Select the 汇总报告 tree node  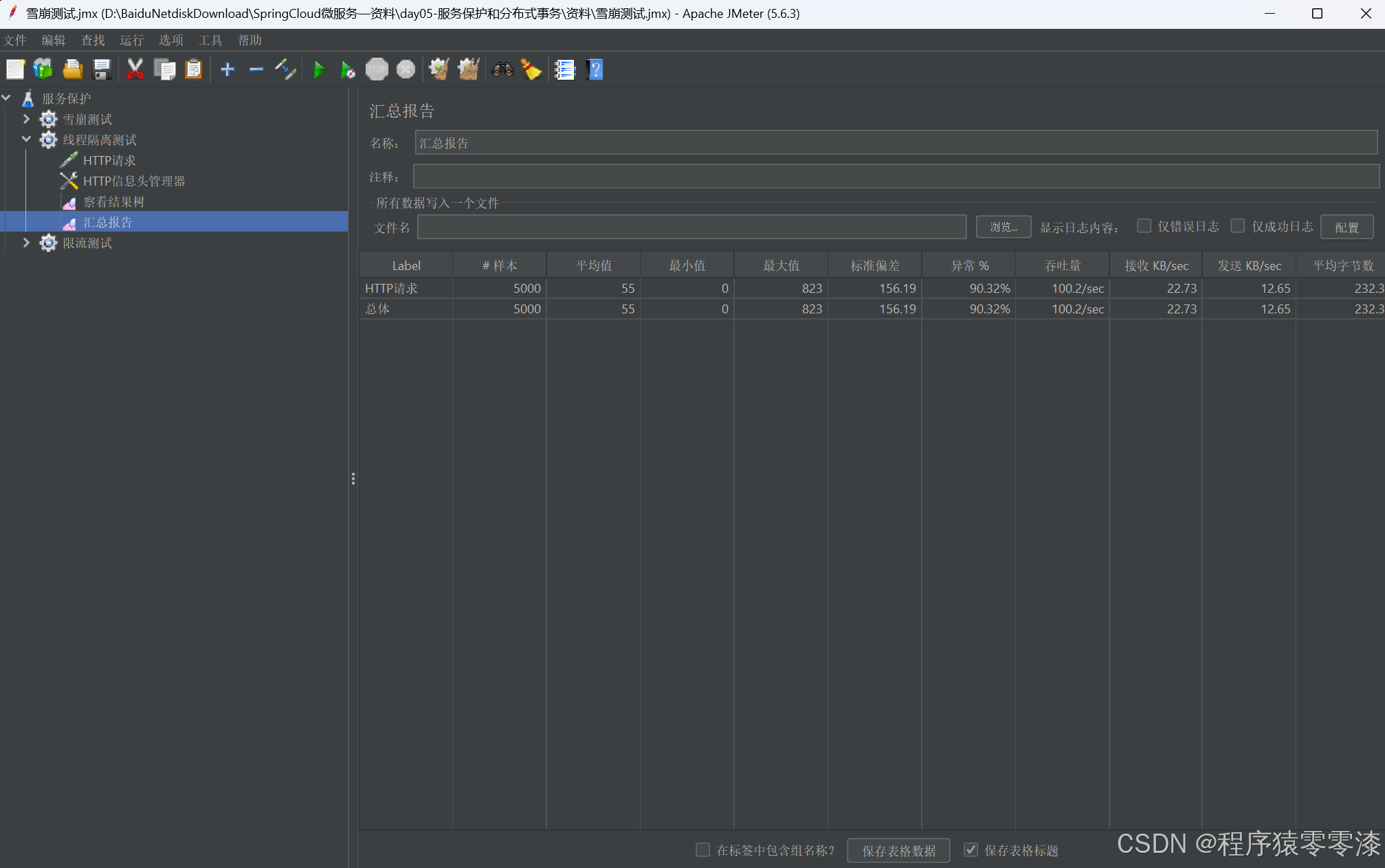(107, 223)
